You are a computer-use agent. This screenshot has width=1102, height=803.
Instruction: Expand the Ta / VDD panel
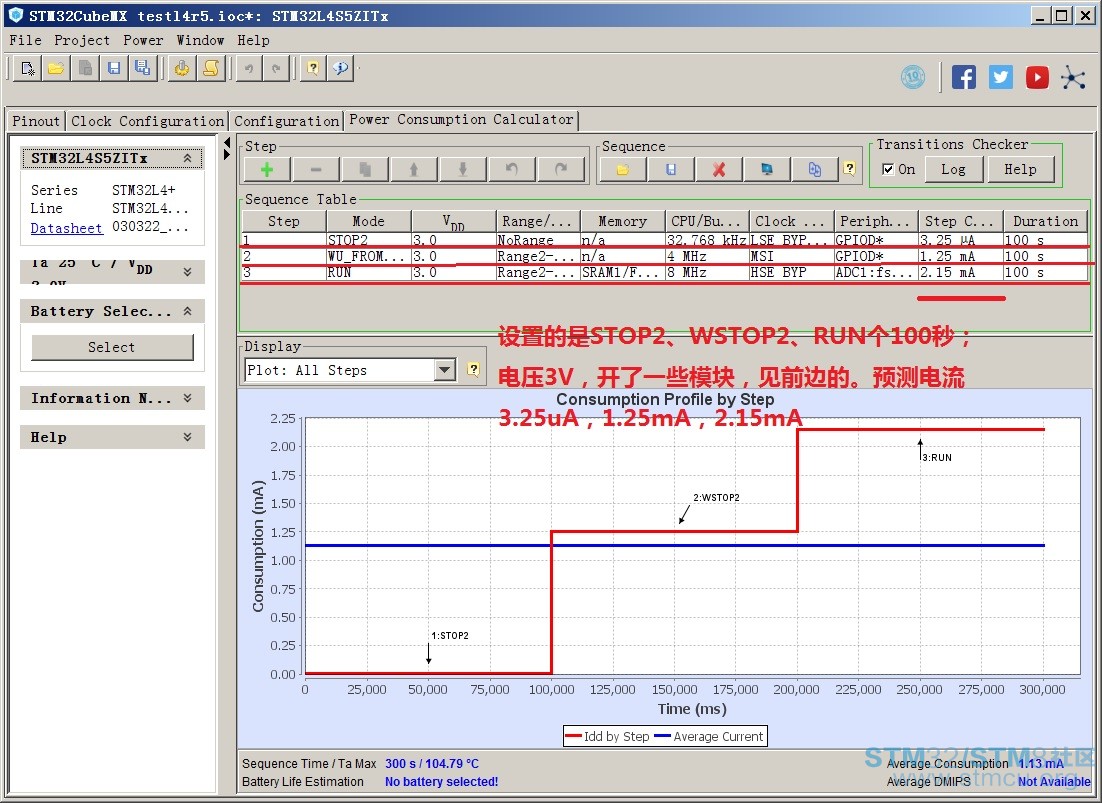click(x=188, y=271)
